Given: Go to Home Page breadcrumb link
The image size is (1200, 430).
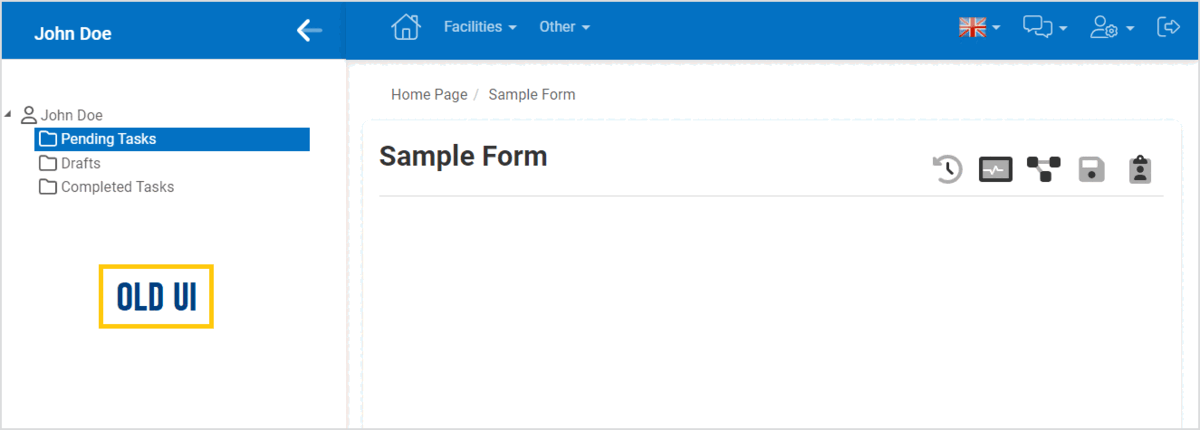Looking at the screenshot, I should 429,95.
